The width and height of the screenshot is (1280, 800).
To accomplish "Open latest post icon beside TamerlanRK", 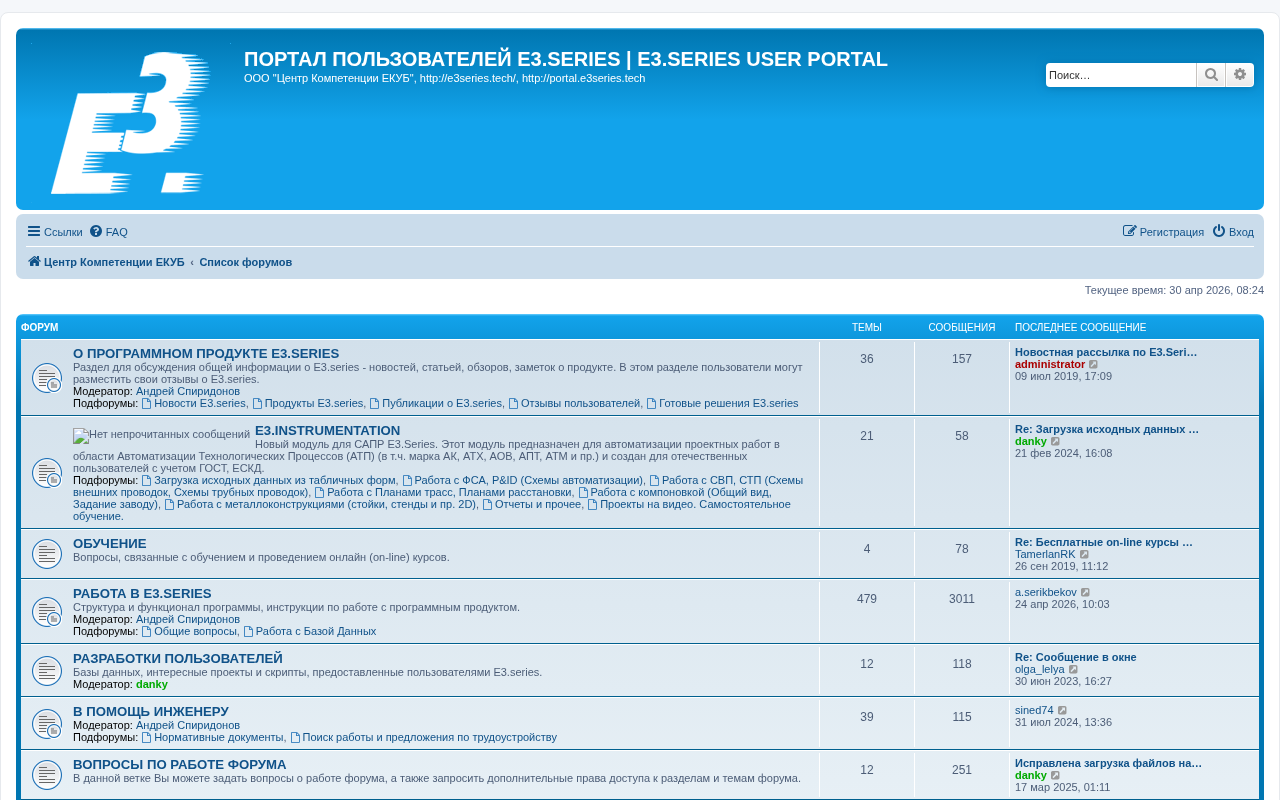I will [x=1085, y=555].
